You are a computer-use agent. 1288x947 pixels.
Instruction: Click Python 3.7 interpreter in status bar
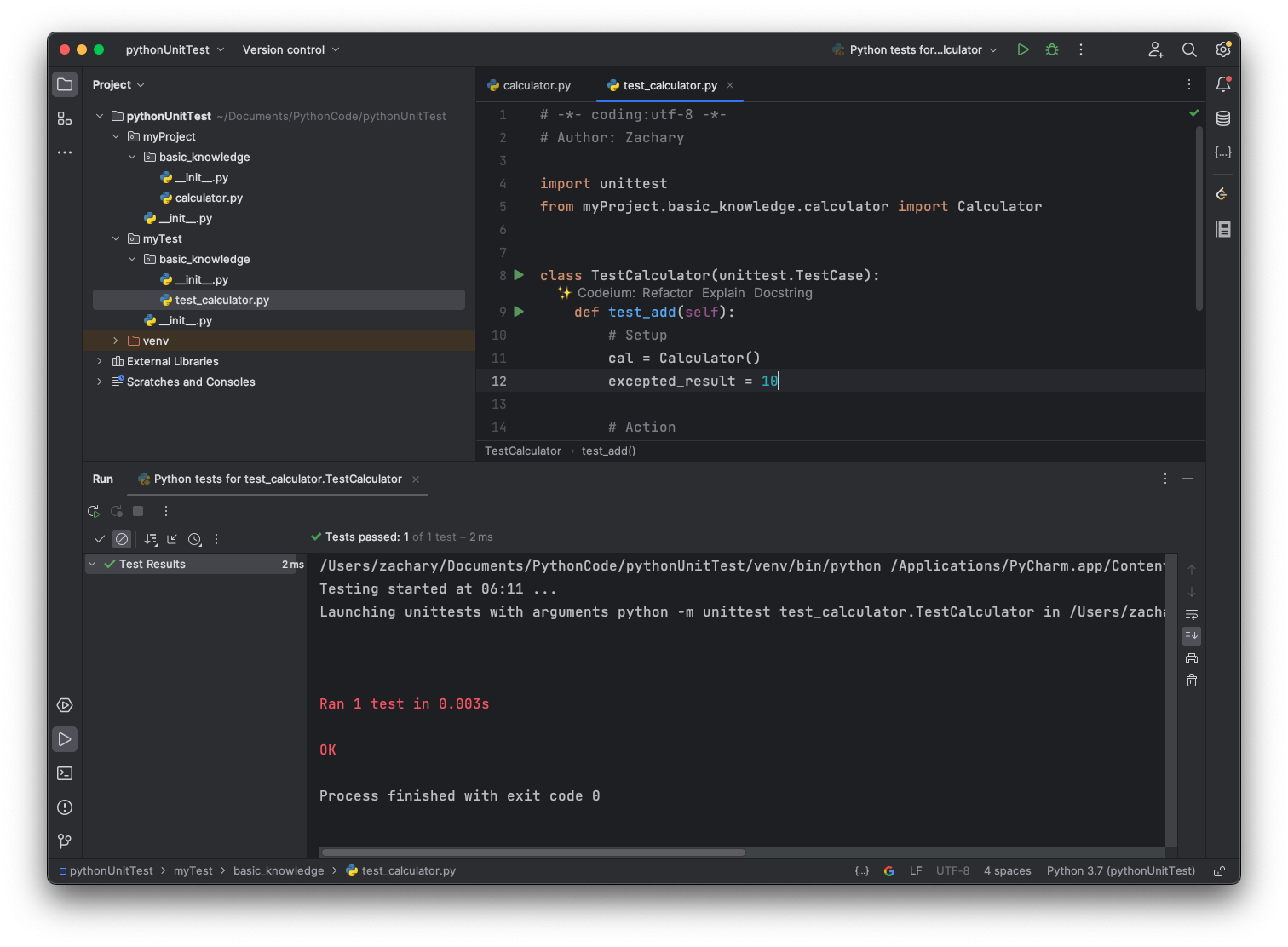1120,870
